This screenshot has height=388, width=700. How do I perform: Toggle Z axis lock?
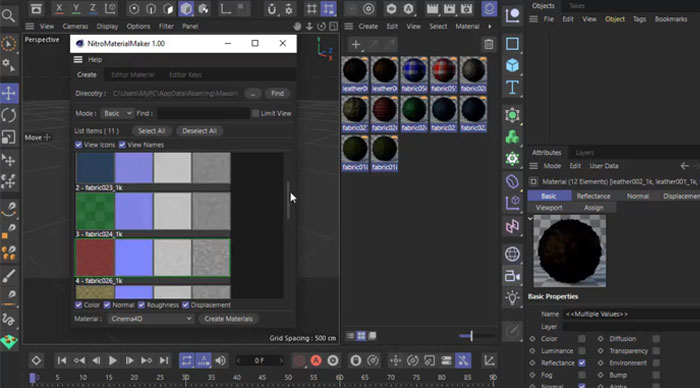tap(93, 8)
